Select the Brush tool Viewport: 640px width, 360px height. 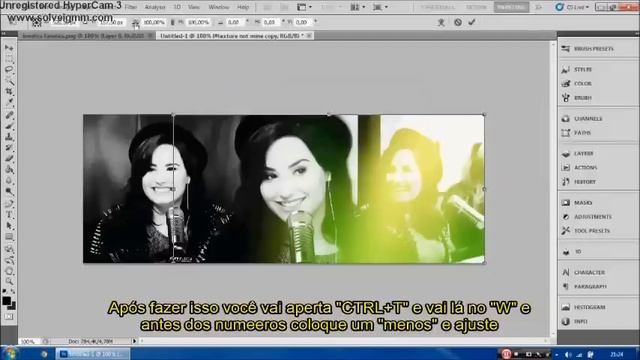click(9, 126)
